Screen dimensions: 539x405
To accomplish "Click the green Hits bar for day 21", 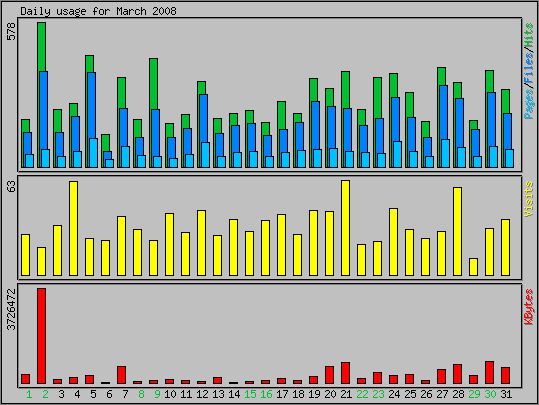I will pos(345,90).
